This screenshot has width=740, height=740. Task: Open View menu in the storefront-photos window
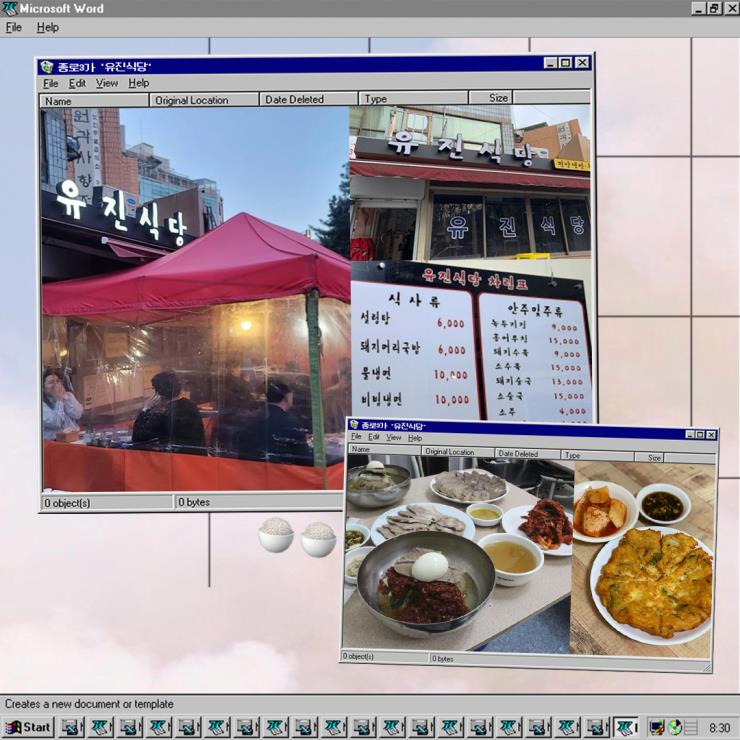pyautogui.click(x=107, y=84)
